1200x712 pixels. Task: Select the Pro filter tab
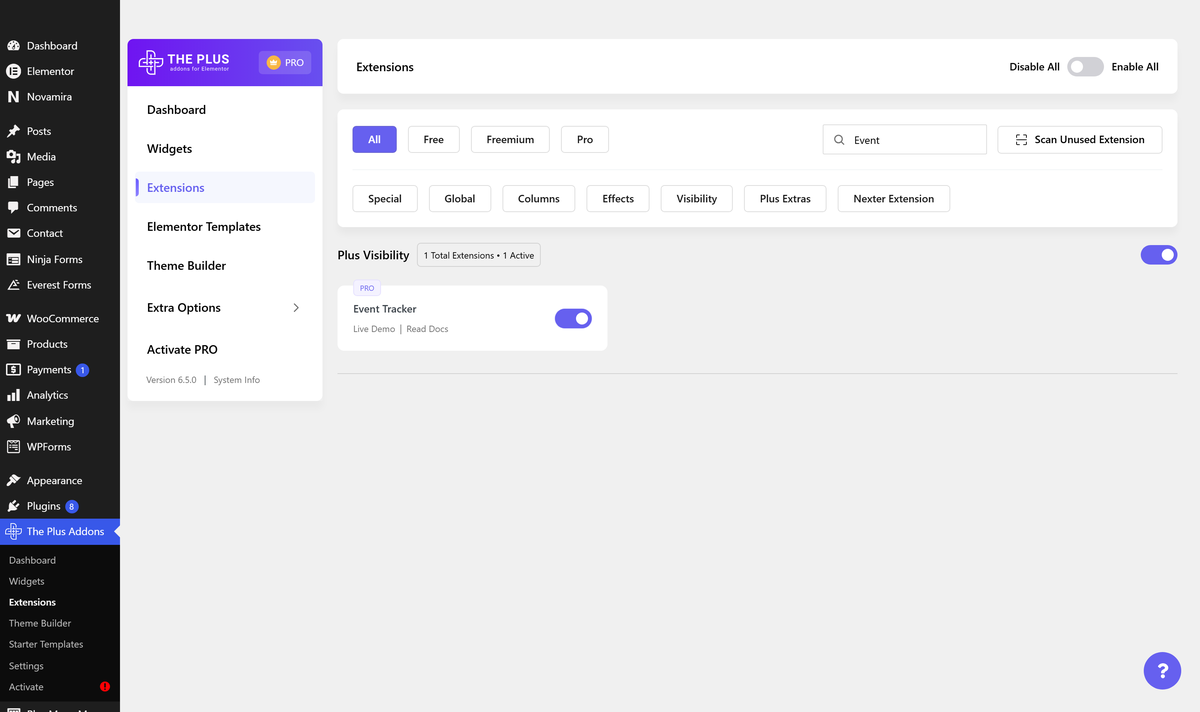[585, 140]
